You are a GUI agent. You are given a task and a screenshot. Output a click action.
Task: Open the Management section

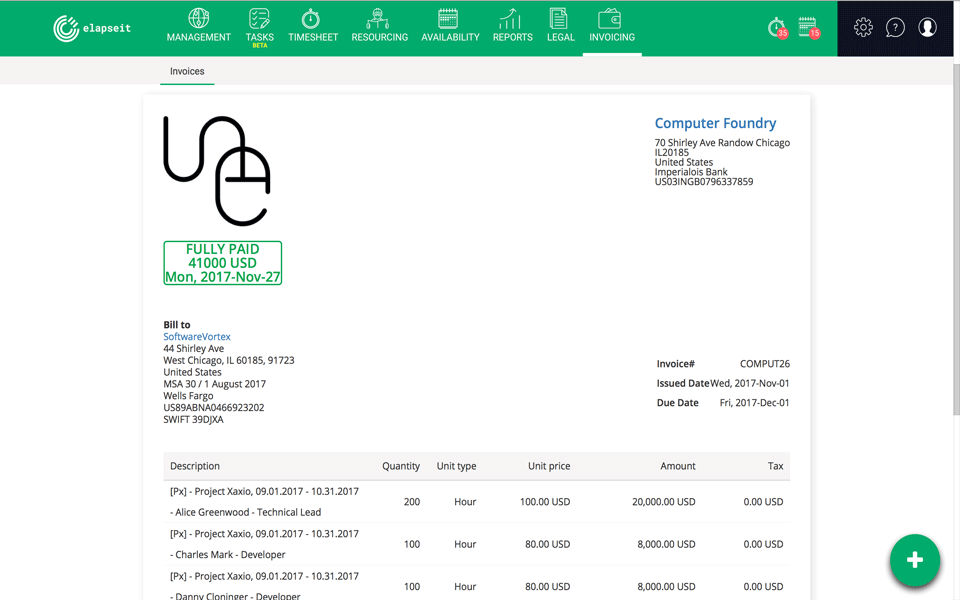tap(198, 26)
